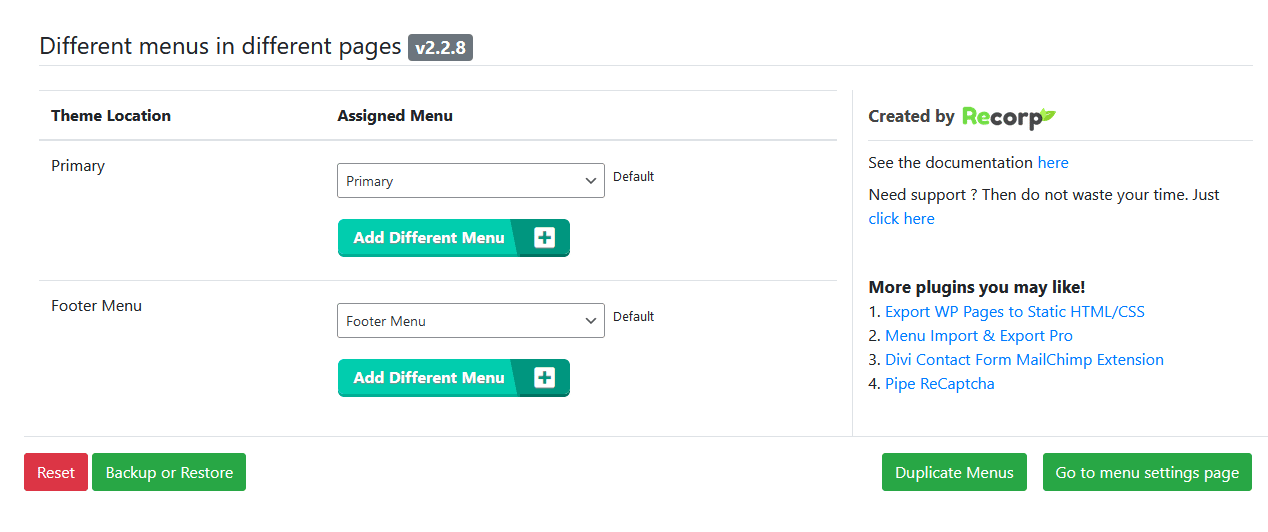Open the Primary assigned menu dropdown
The height and width of the screenshot is (532, 1268).
pos(470,181)
